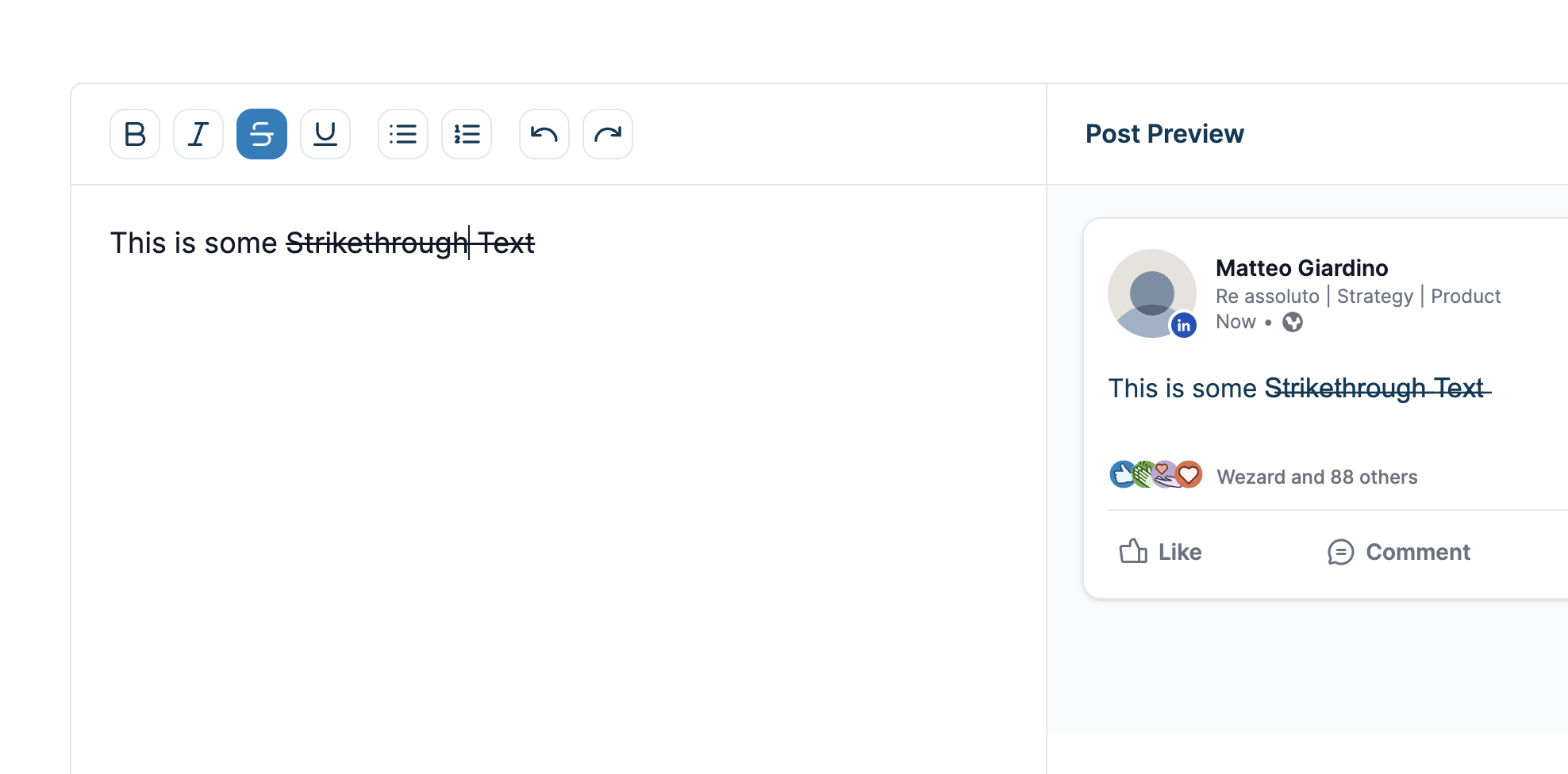Click the heart reaction emoji

(1189, 474)
